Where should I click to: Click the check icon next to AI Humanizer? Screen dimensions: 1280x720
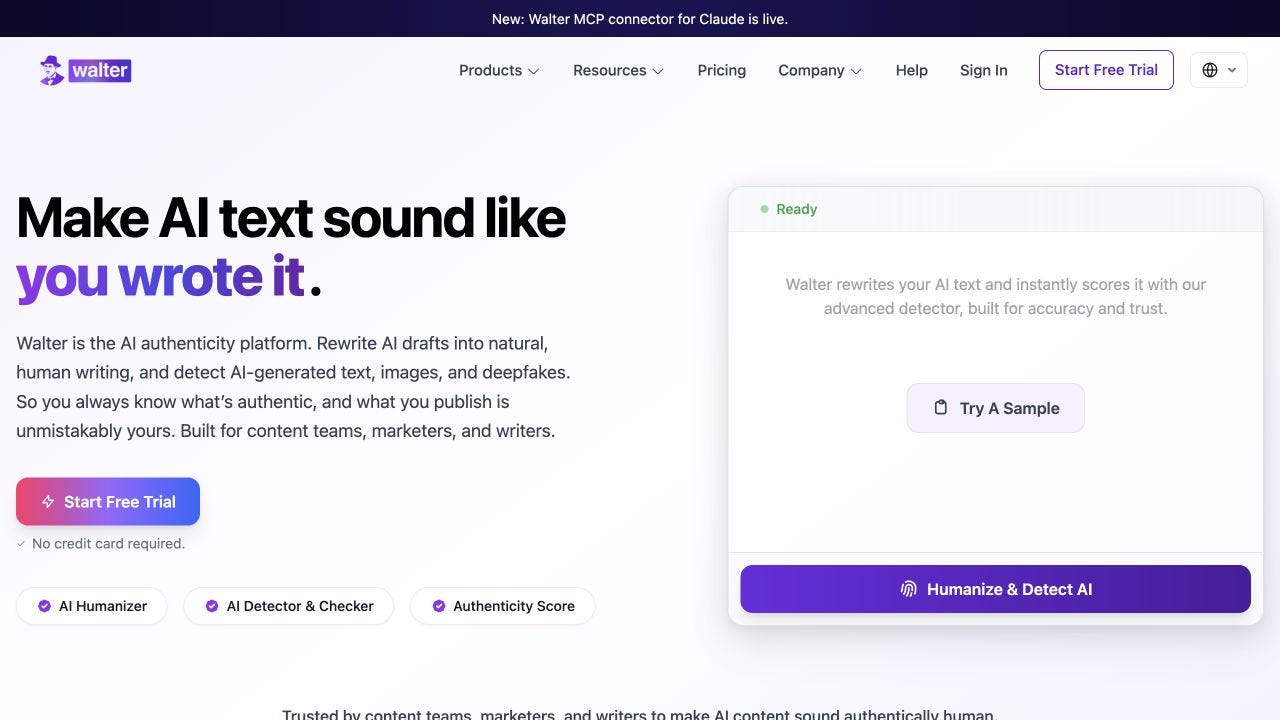[44, 606]
